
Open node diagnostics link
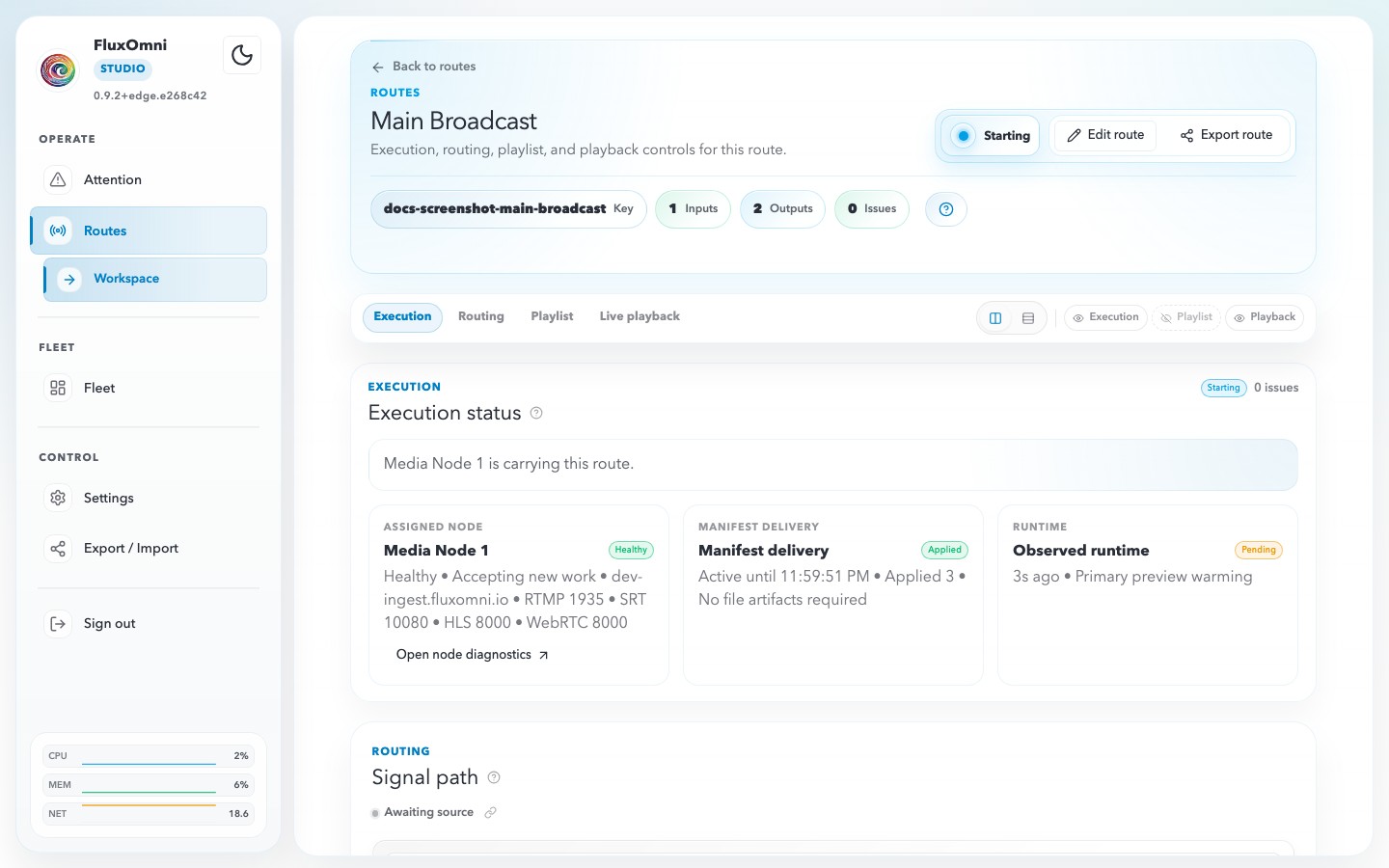click(x=472, y=655)
